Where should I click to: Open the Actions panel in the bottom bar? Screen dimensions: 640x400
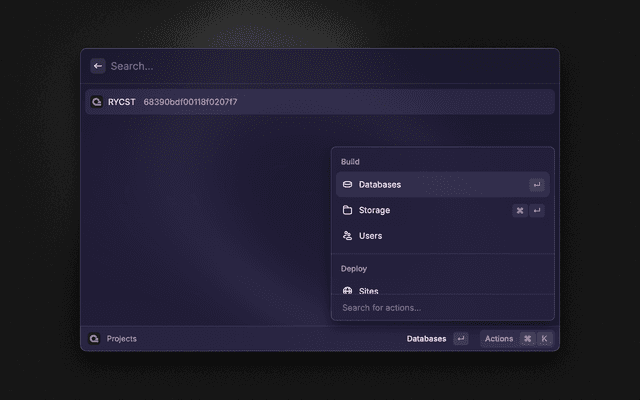(x=499, y=339)
